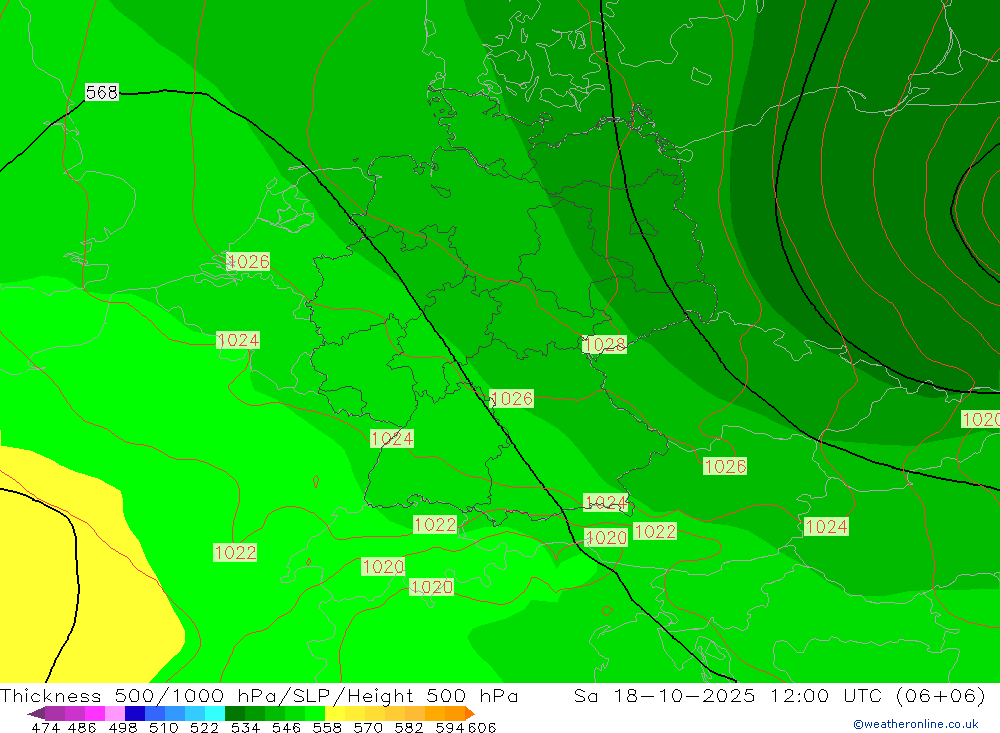Click the 606 legend value

click(x=482, y=727)
